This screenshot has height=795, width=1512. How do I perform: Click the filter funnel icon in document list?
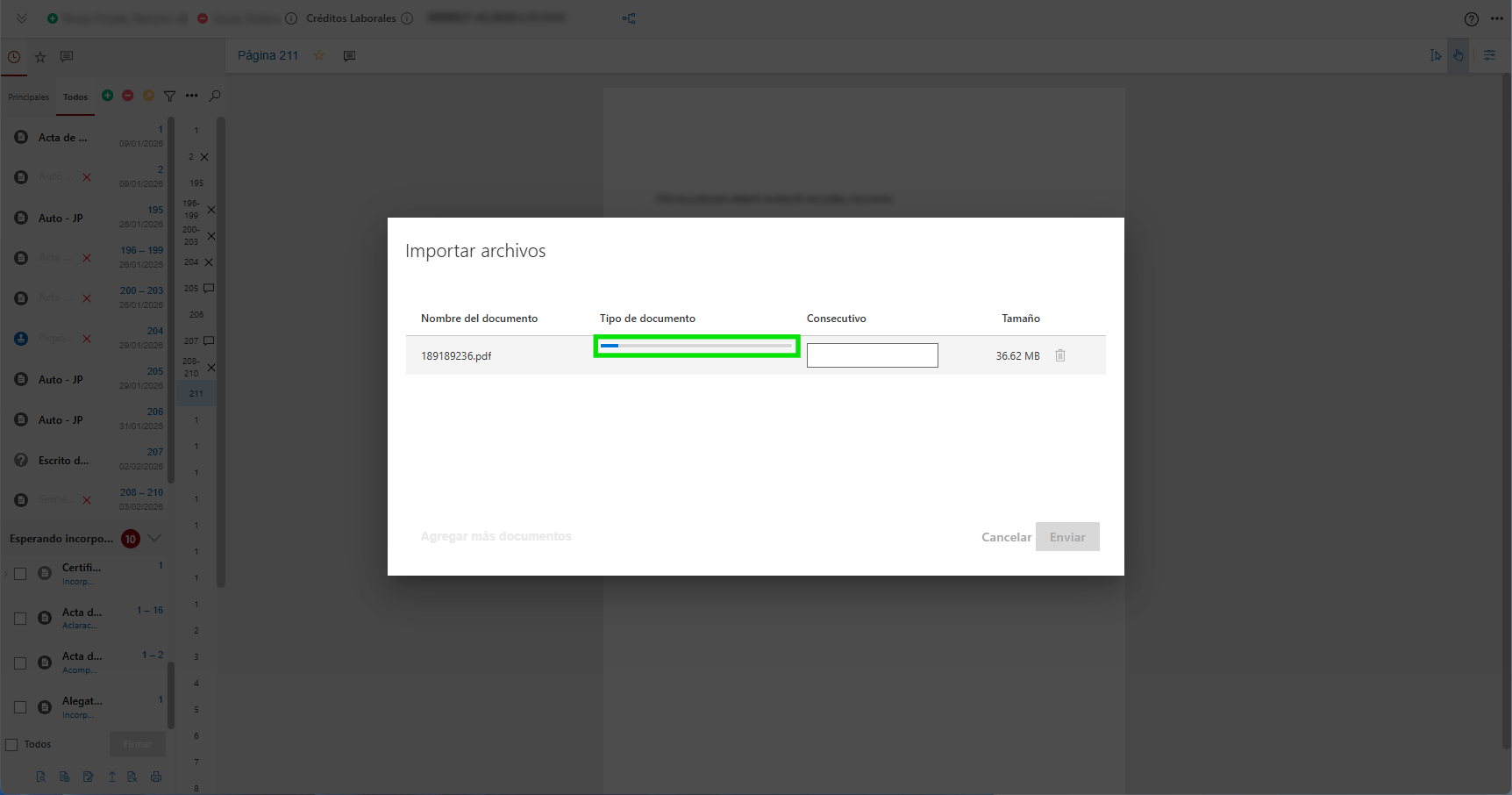[170, 96]
